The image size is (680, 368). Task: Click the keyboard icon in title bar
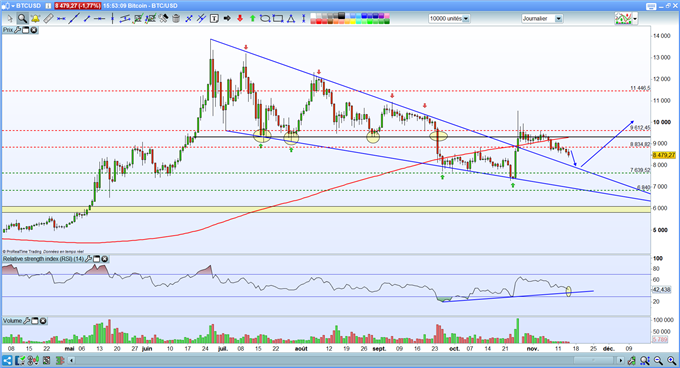651,7
